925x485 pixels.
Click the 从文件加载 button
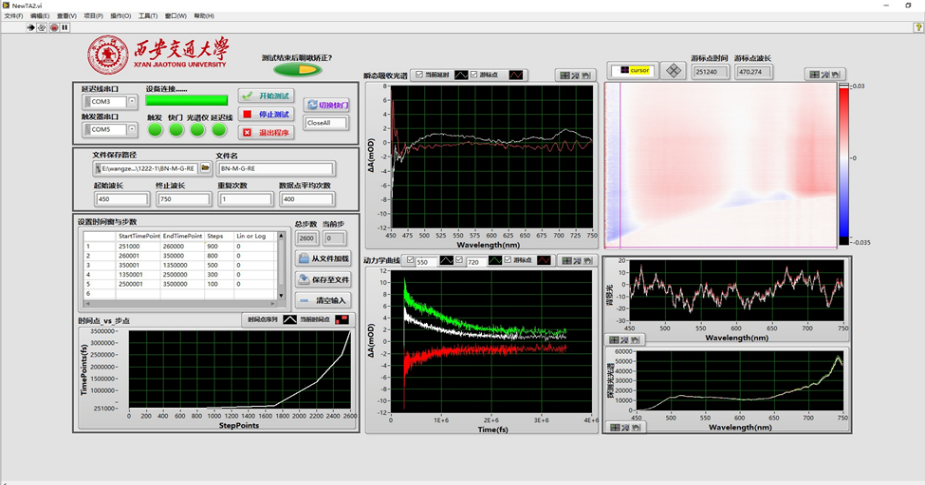click(x=323, y=259)
